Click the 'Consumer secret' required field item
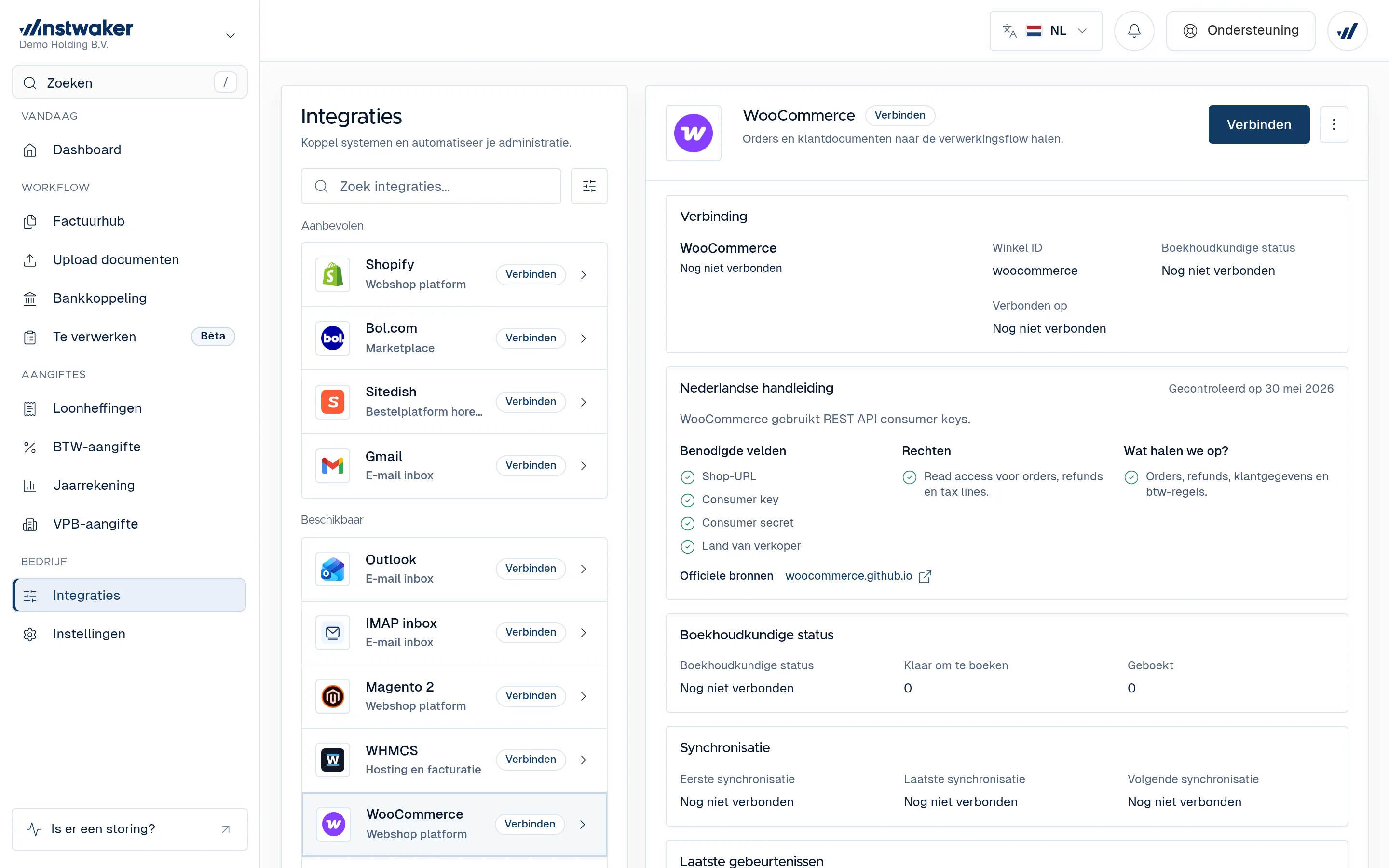This screenshot has height=868, width=1389. point(747,523)
